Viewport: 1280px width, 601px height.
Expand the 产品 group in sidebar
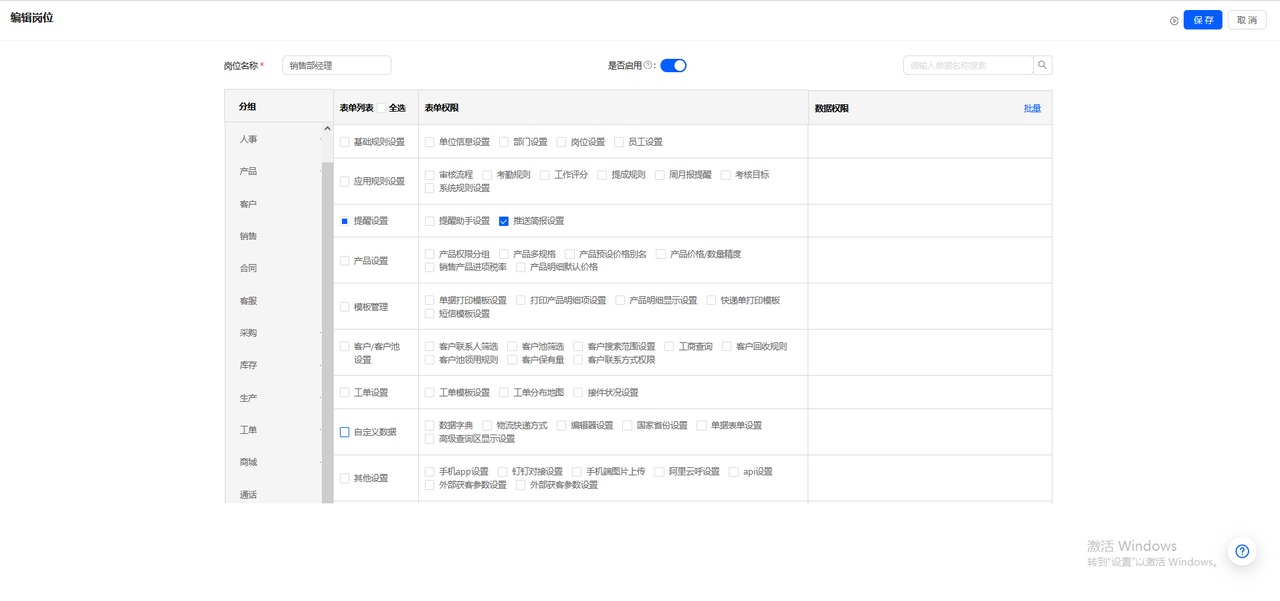pos(248,171)
